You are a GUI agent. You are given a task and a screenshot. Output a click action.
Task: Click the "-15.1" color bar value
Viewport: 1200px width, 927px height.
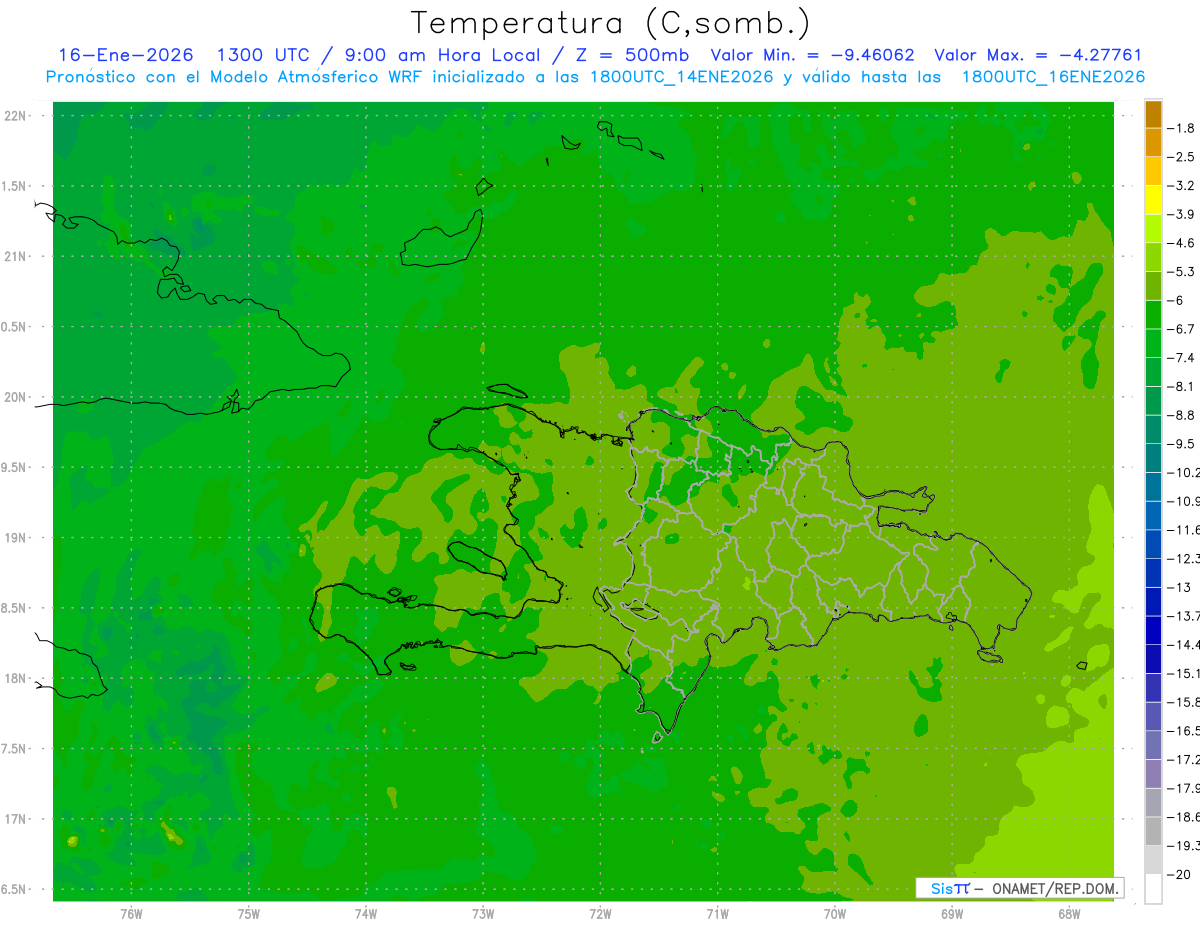1186,673
